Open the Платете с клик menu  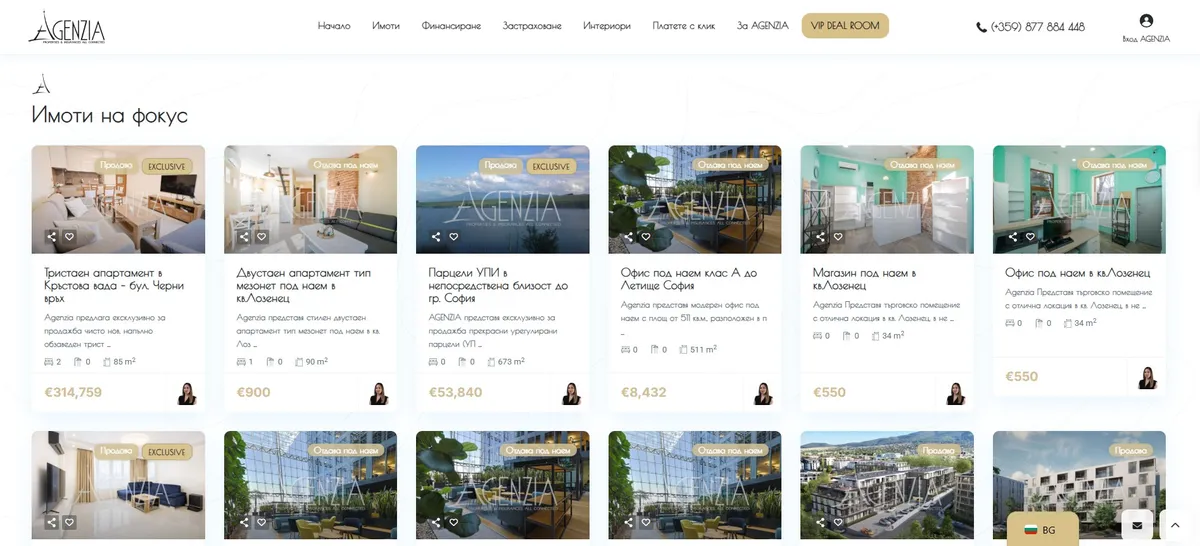point(684,26)
